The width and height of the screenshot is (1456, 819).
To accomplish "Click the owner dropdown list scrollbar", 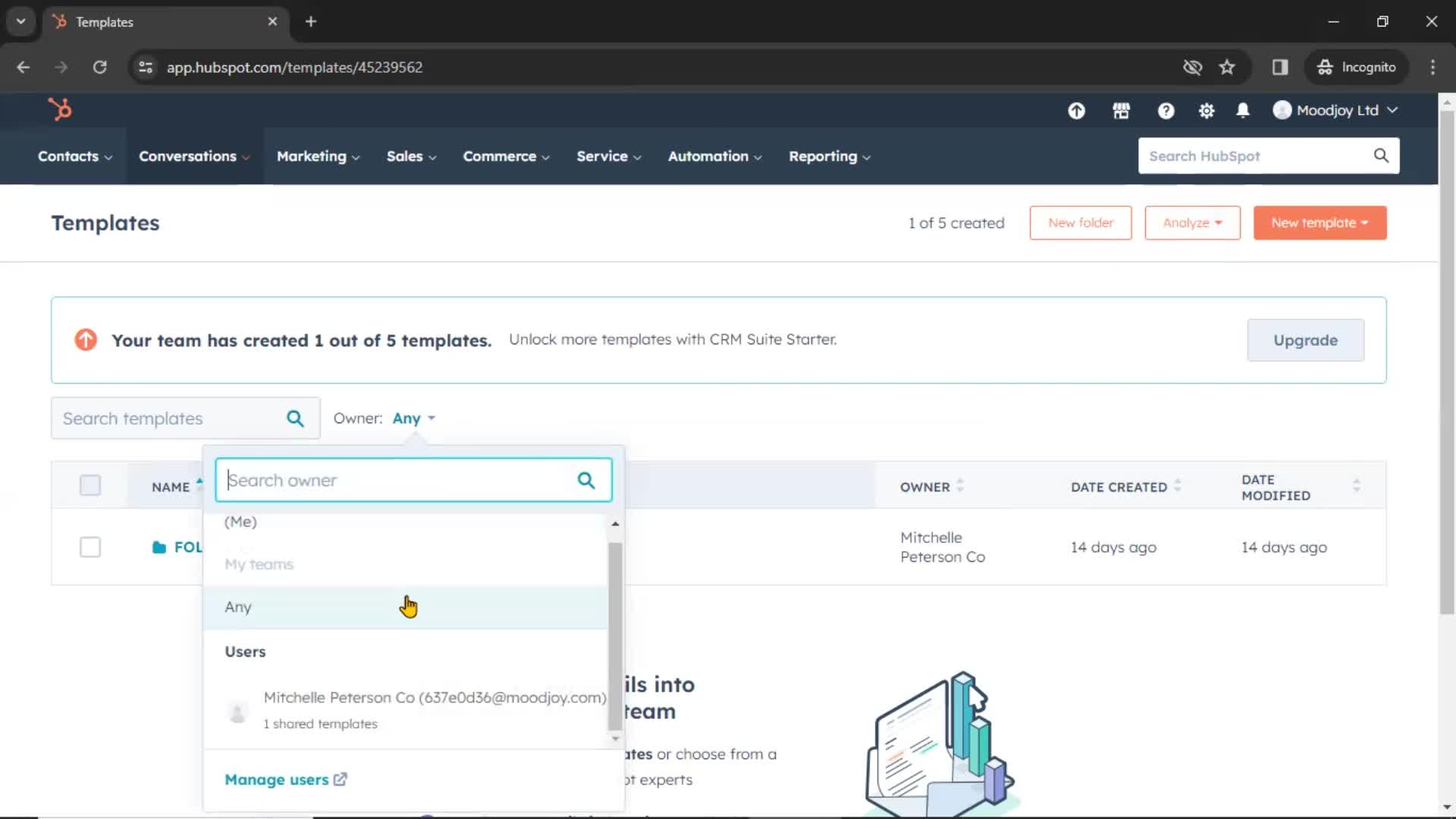I will pyautogui.click(x=615, y=635).
